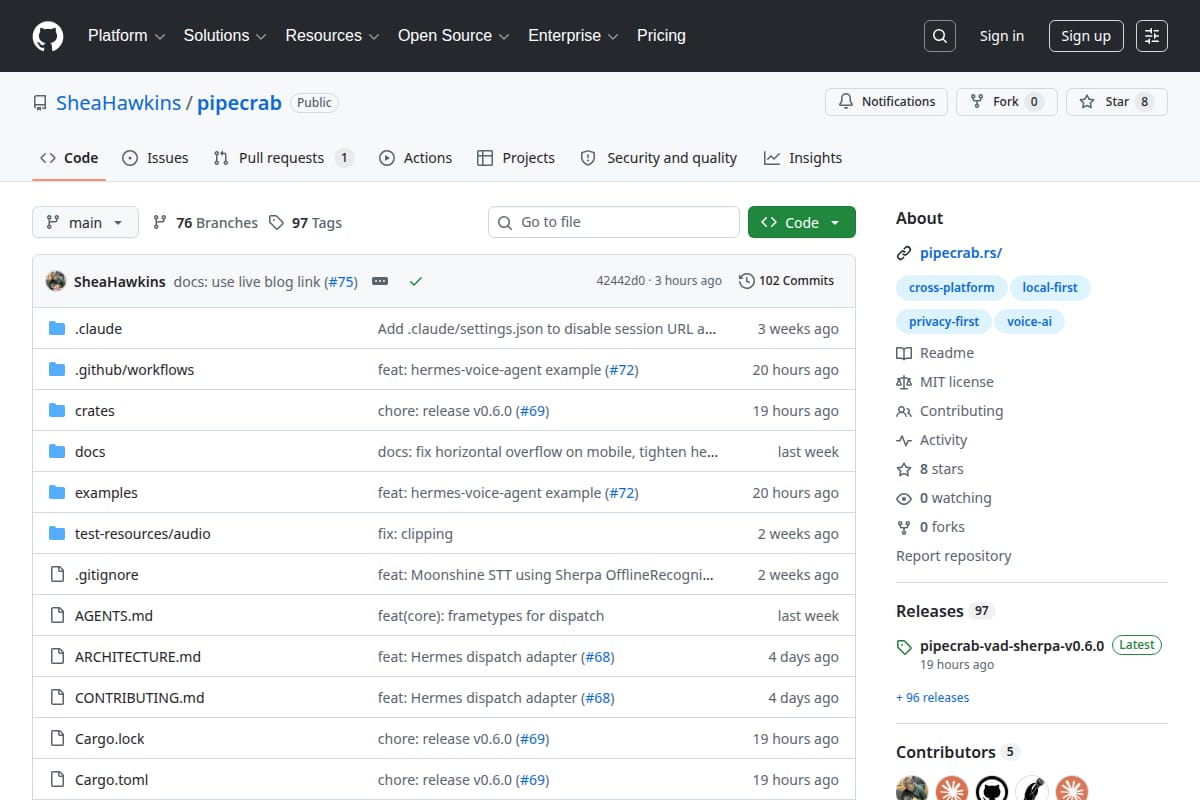Open the pipecrab repository name link
Screen dimensions: 1200x800
(x=239, y=103)
